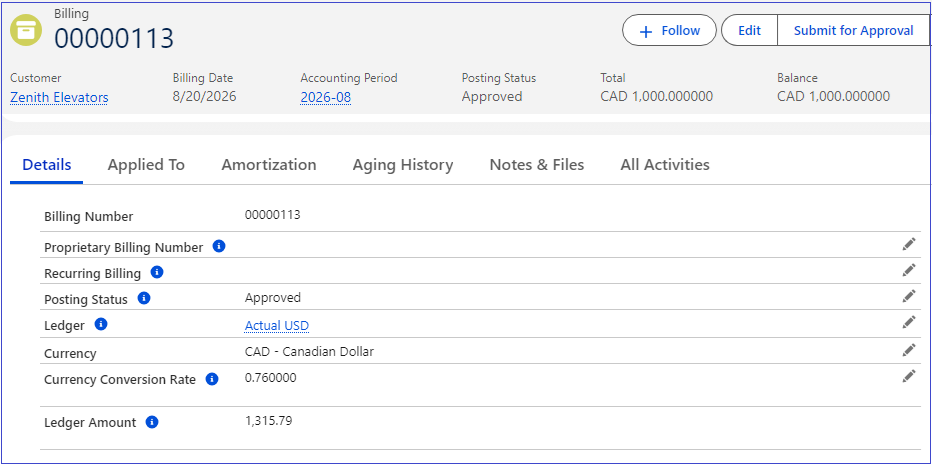
Task: Open the Amortization tab
Action: pyautogui.click(x=269, y=165)
